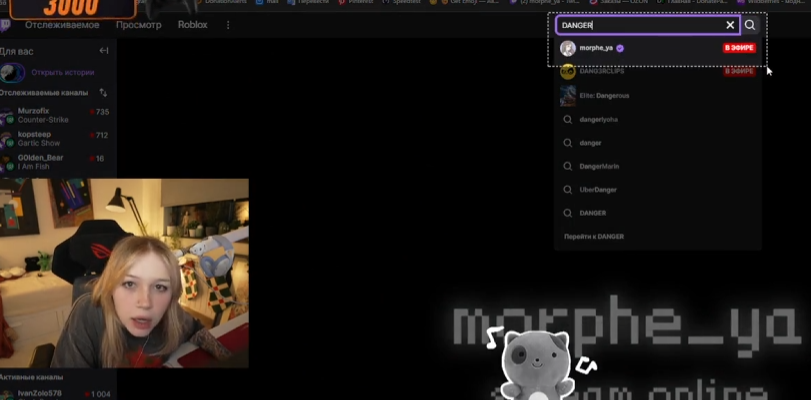Choose the Elite: Dangerous category suggestion

coord(657,96)
